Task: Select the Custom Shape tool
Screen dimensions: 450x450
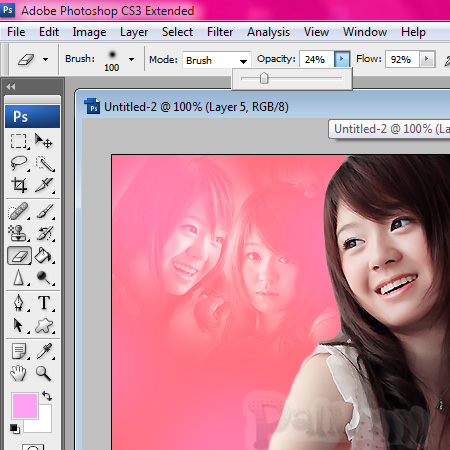Action: click(44, 325)
